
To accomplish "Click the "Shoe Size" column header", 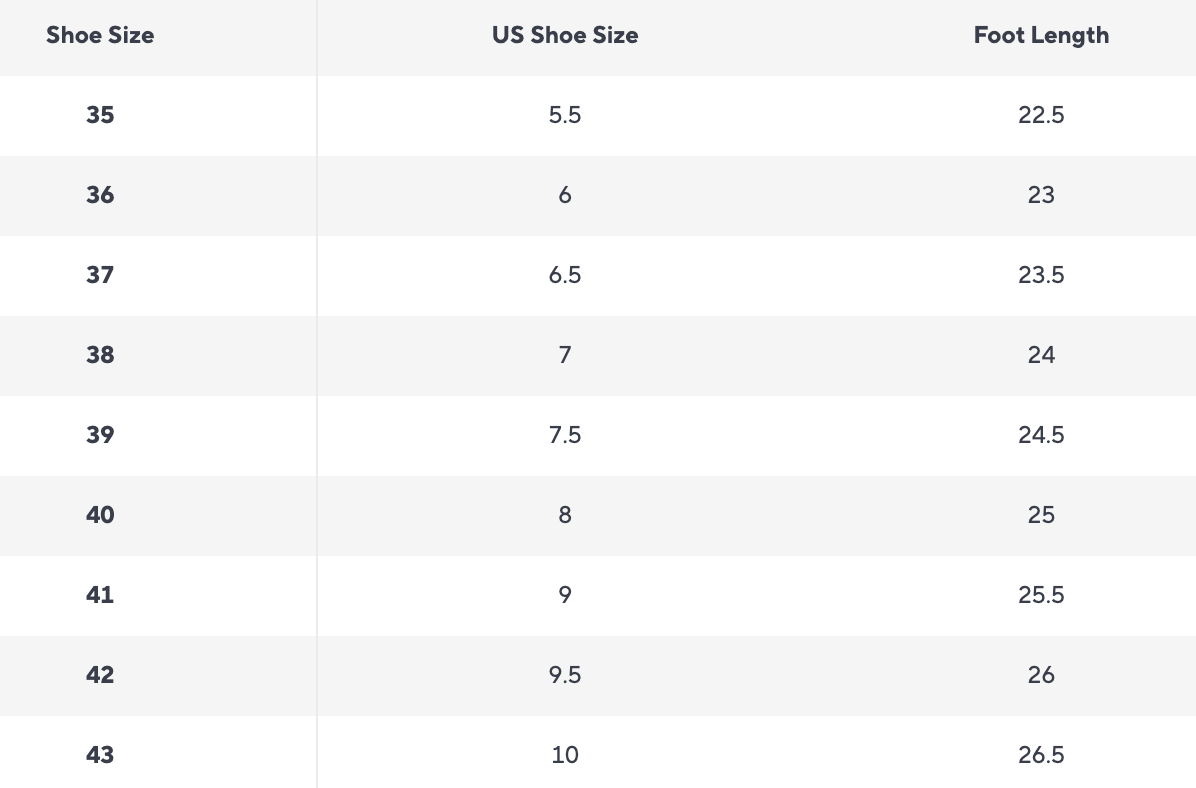I will tap(100, 36).
